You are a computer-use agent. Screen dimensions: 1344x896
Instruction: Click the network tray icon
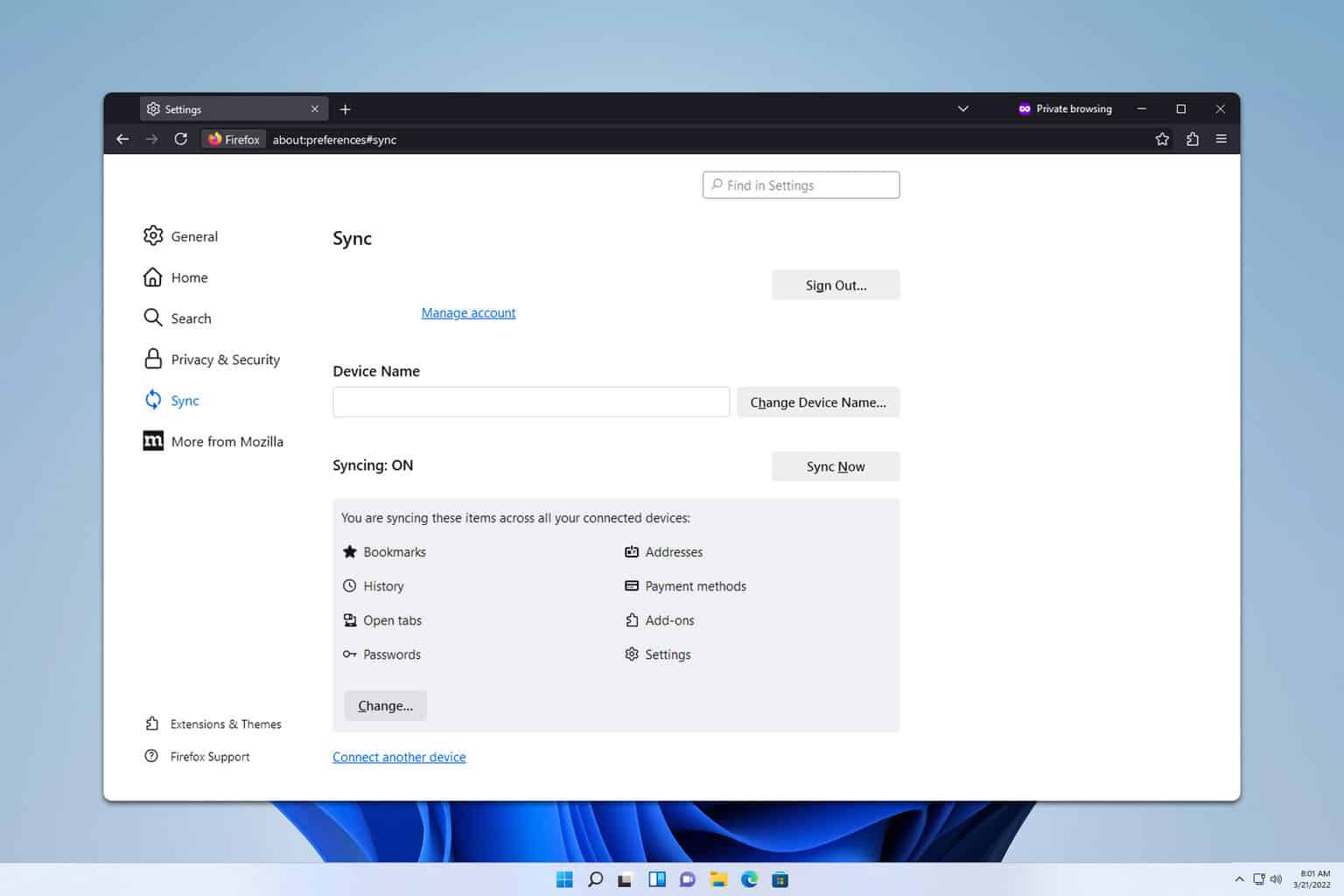(1259, 879)
